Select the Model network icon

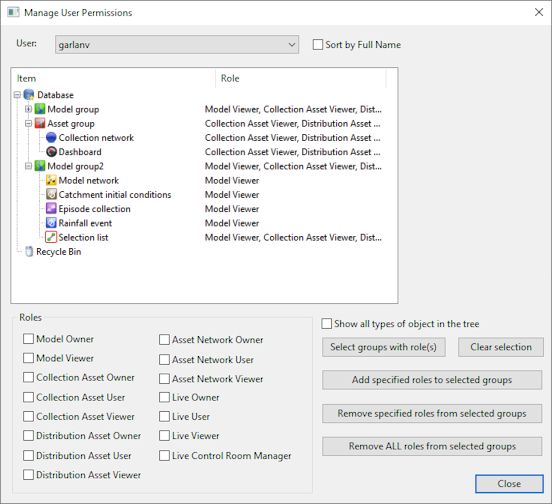coord(51,180)
